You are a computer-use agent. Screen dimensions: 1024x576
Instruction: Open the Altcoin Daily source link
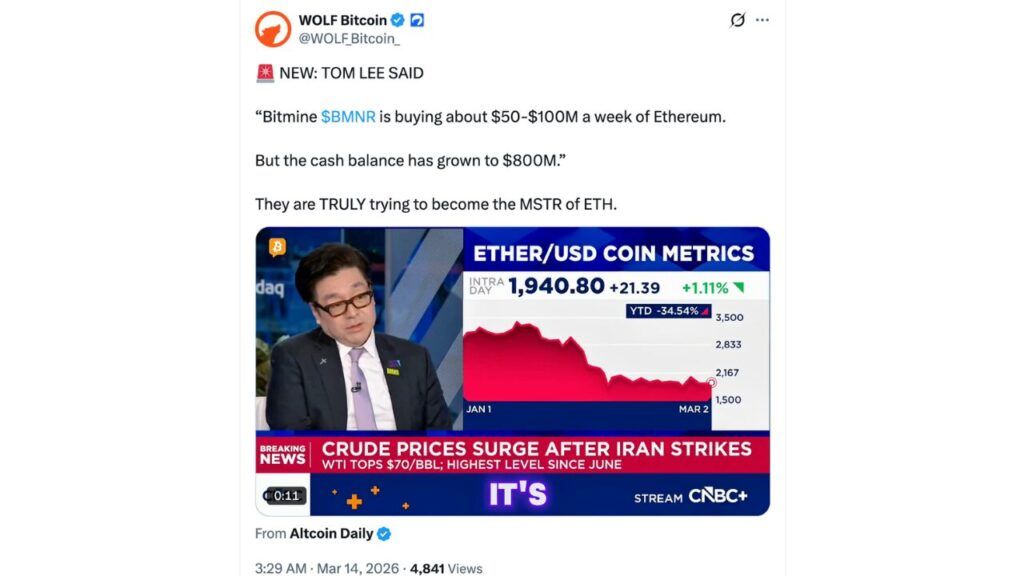pyautogui.click(x=331, y=534)
